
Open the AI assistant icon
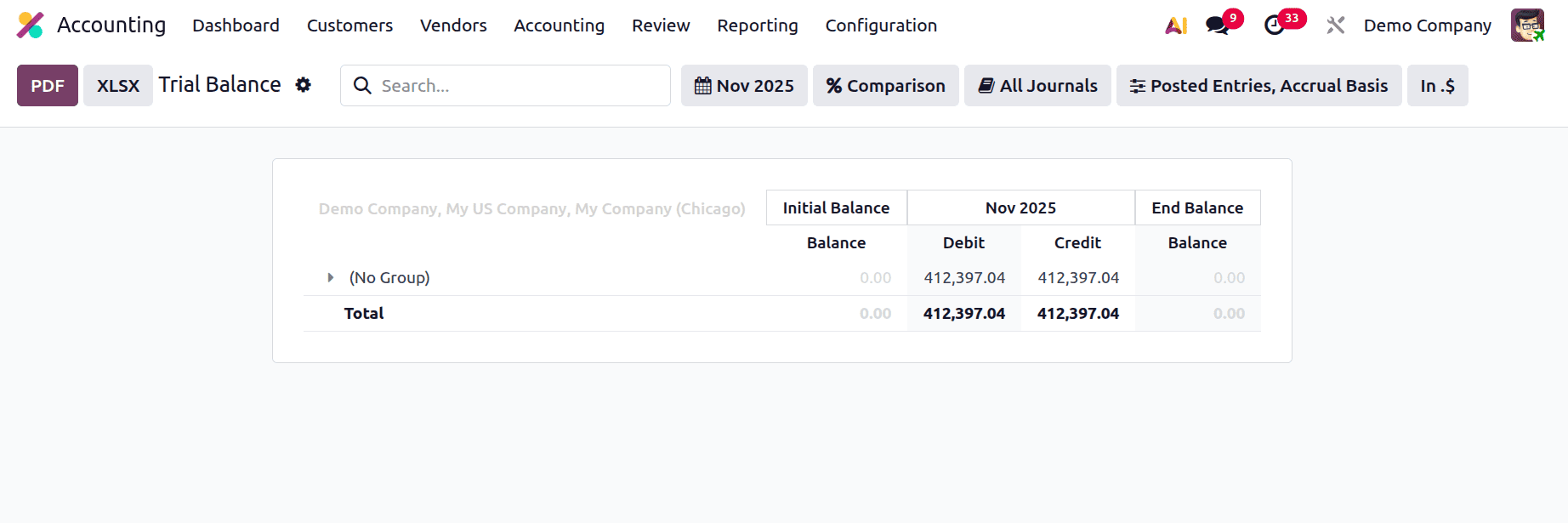tap(1176, 26)
